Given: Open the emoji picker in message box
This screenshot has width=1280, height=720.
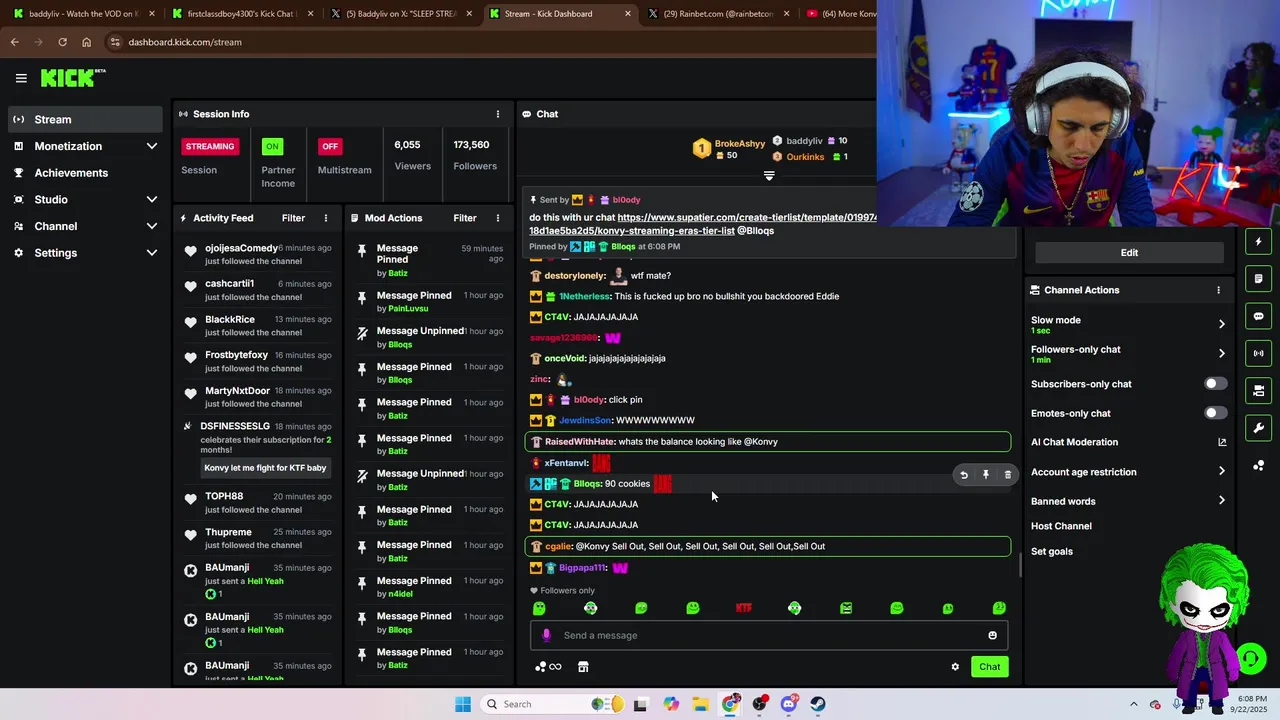Looking at the screenshot, I should (992, 635).
